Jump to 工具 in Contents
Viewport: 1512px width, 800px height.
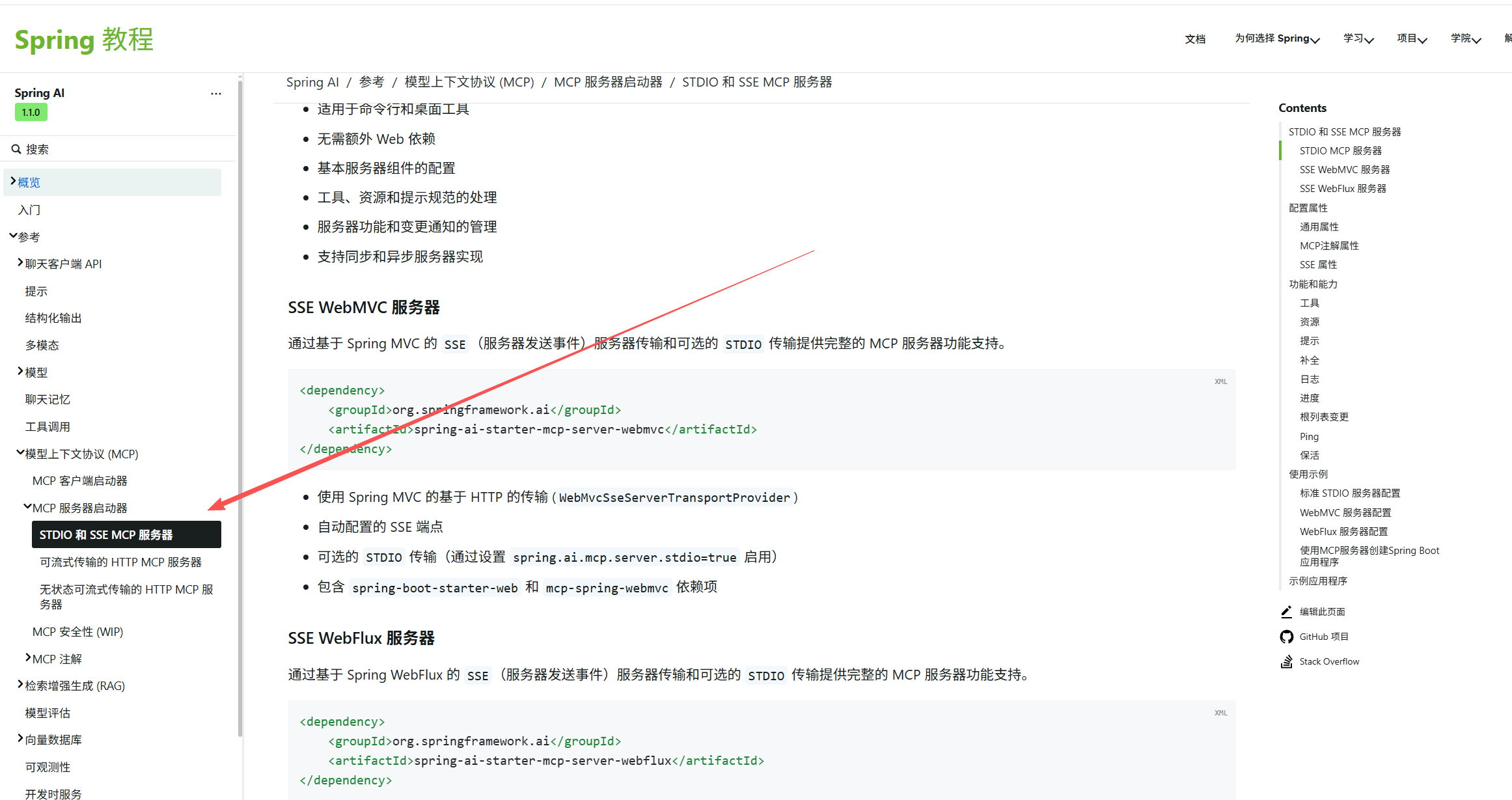[1310, 303]
